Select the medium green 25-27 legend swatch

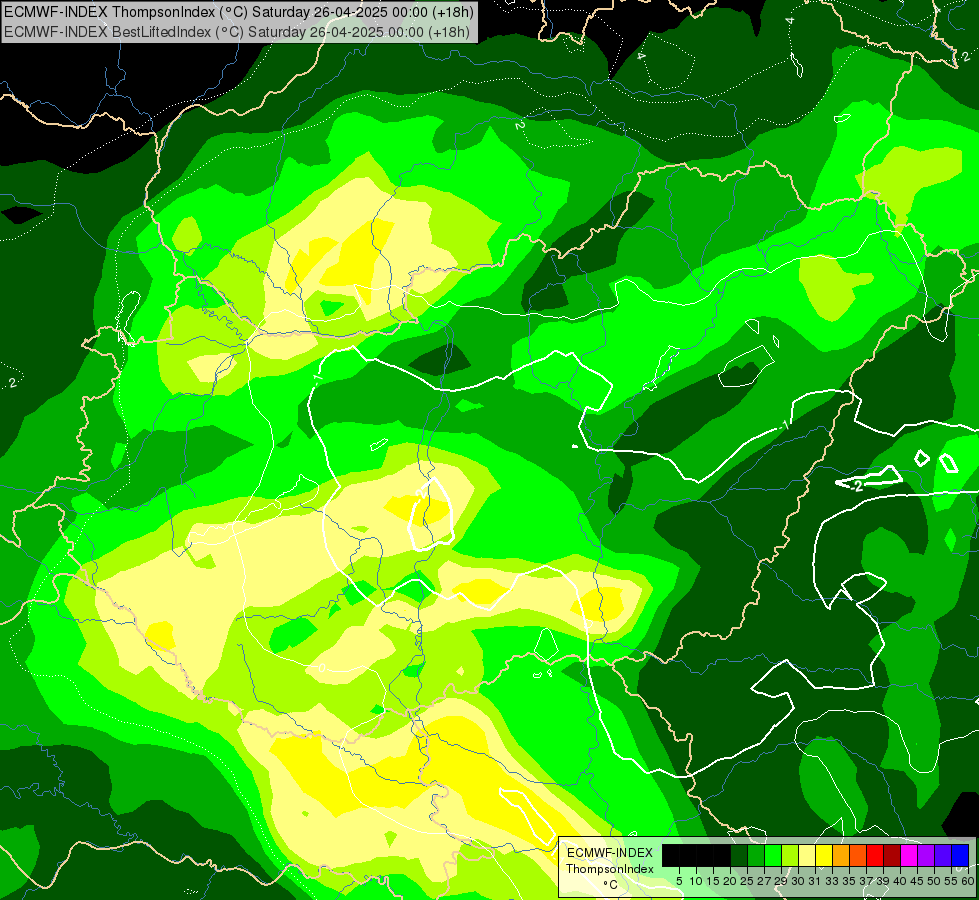click(x=756, y=856)
